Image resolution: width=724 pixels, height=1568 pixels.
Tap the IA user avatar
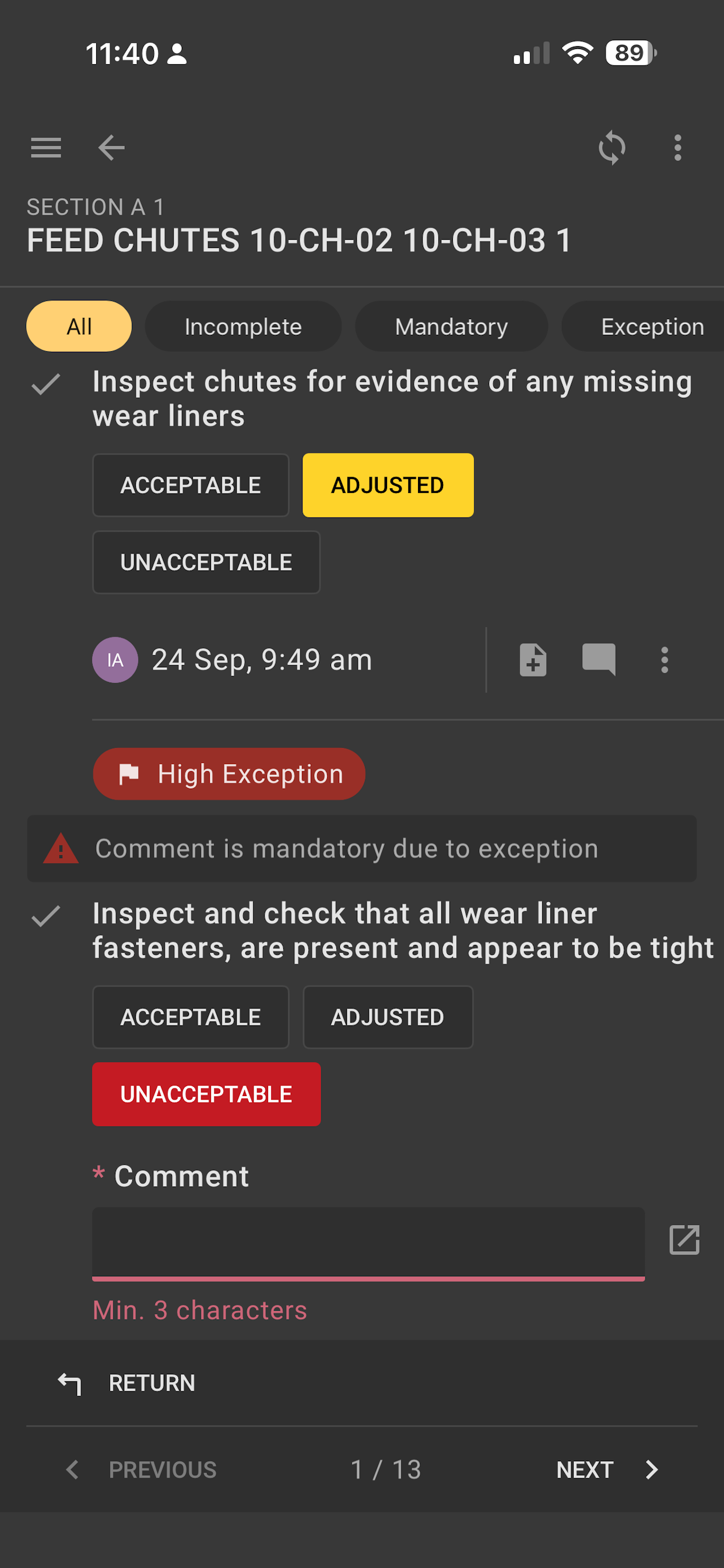[115, 660]
